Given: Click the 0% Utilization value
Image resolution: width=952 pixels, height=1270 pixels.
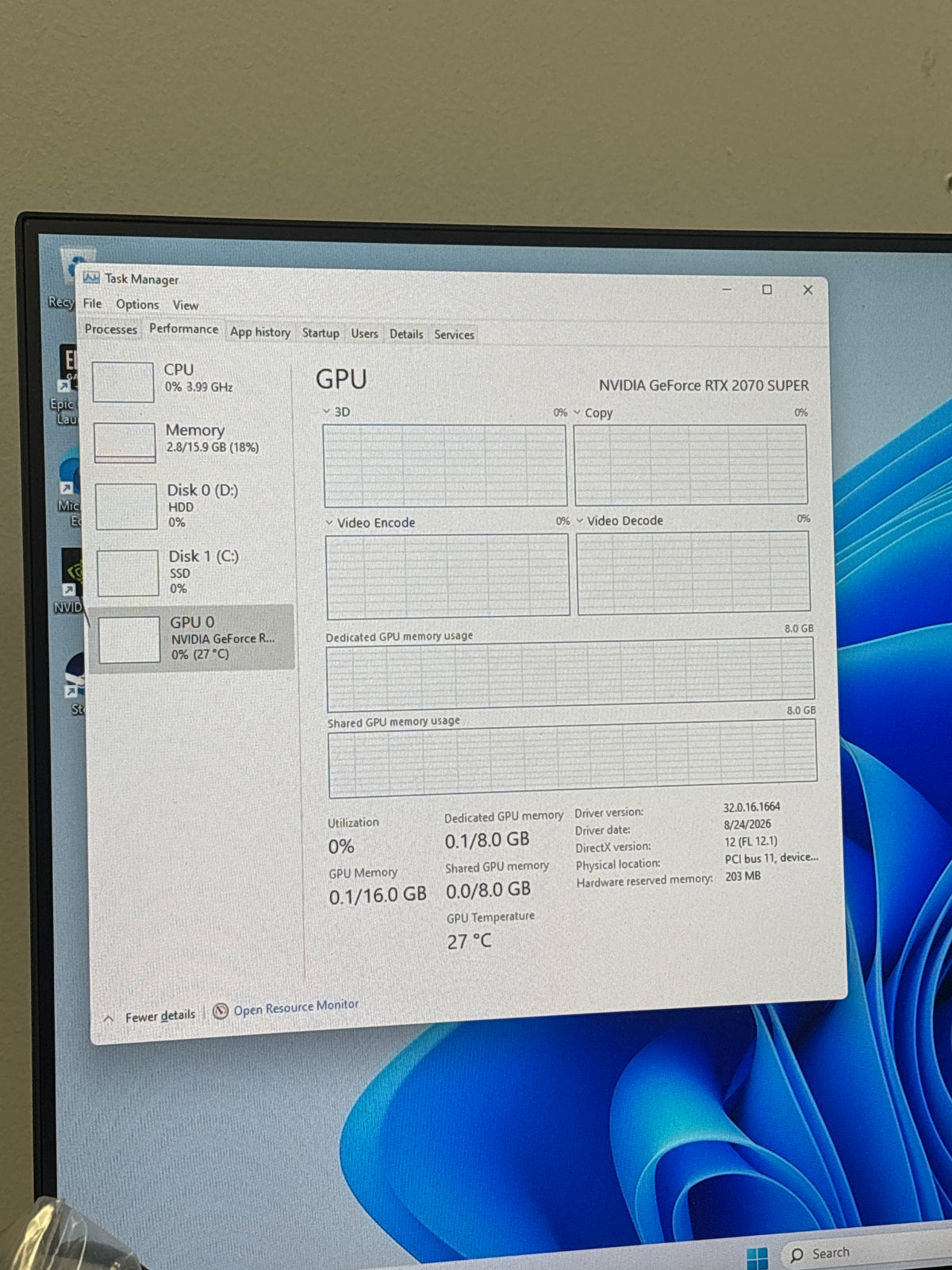Looking at the screenshot, I should pos(341,846).
